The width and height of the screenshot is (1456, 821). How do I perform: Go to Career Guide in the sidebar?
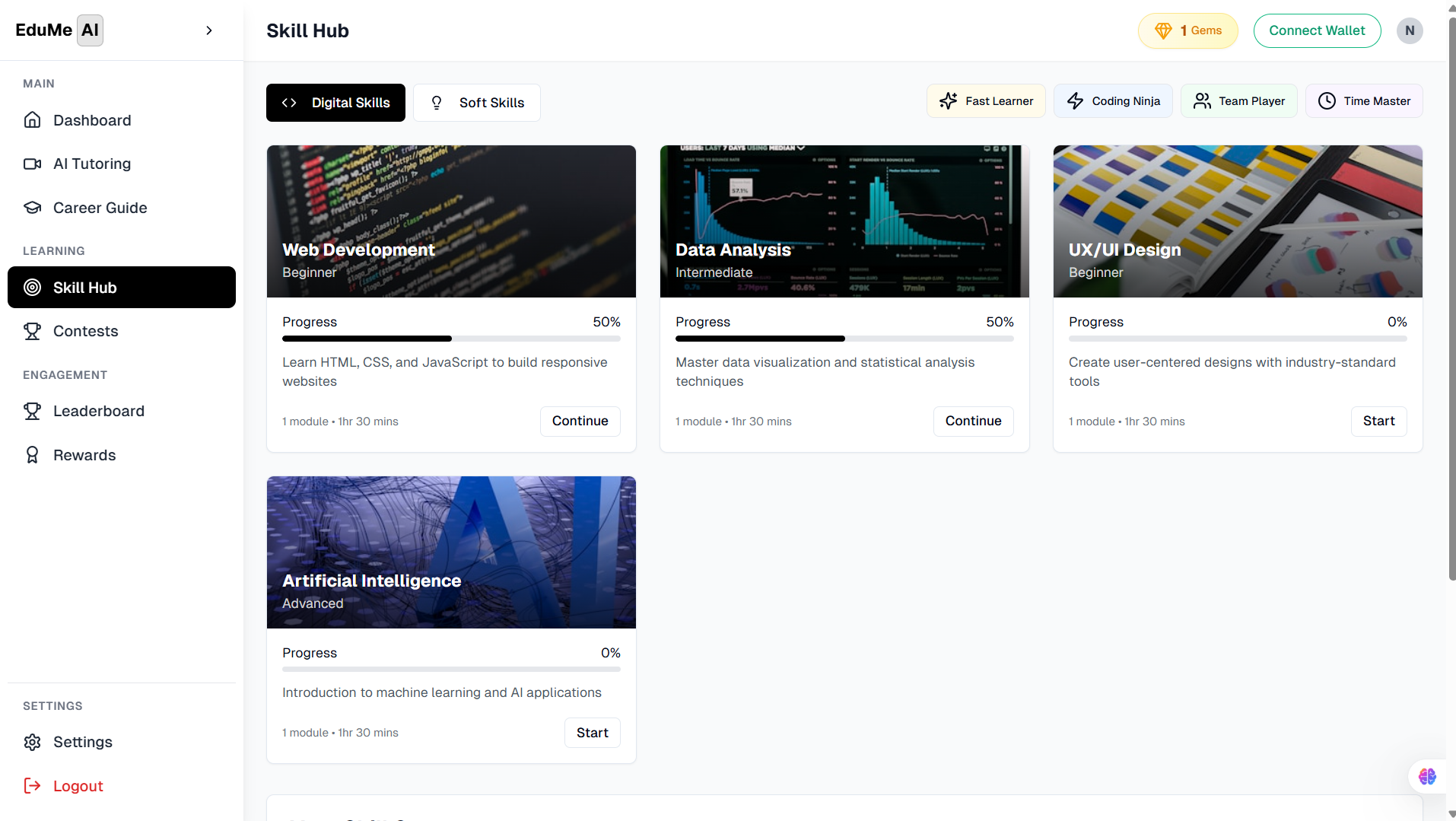click(122, 208)
